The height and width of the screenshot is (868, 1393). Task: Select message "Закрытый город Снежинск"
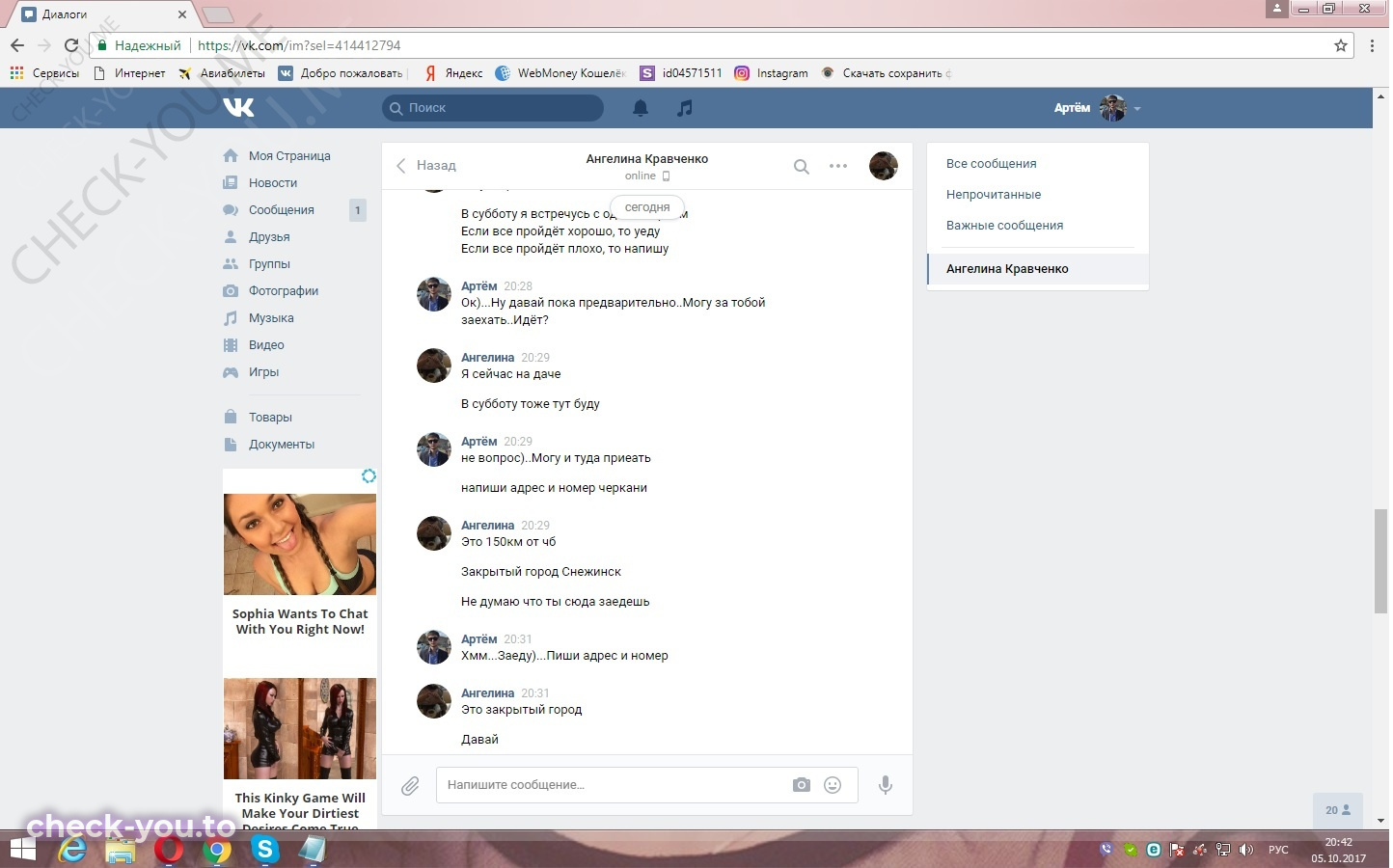point(541,572)
